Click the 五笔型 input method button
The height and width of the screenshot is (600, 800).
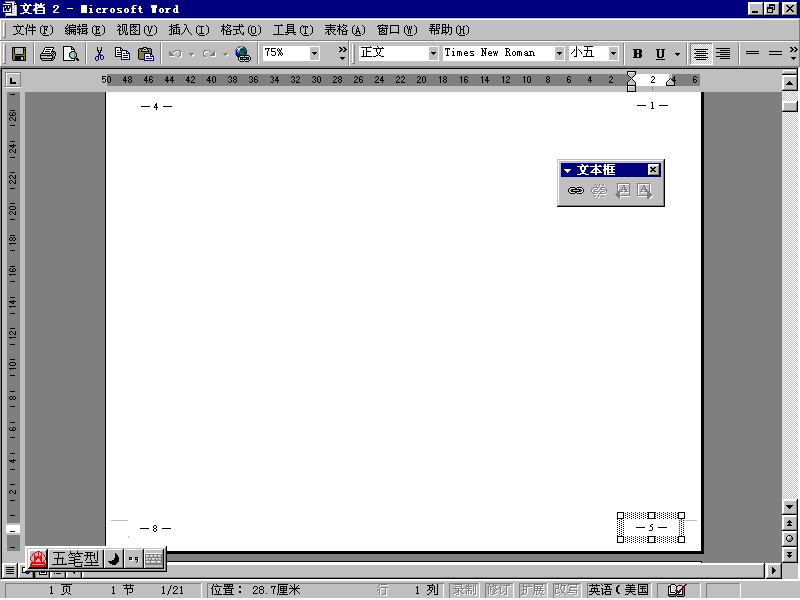pos(76,558)
